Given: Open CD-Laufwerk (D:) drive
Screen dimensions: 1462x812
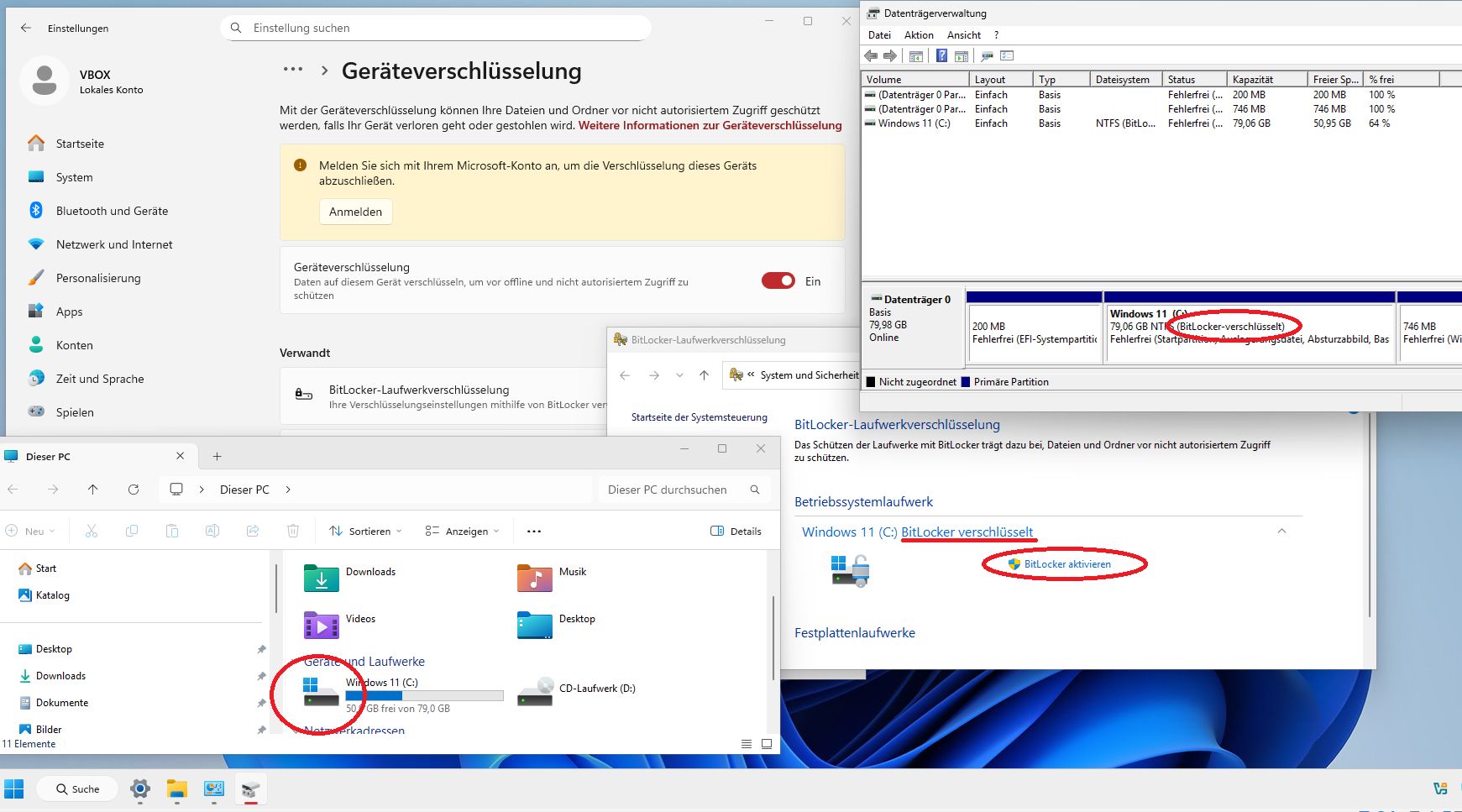Looking at the screenshot, I should coord(577,690).
